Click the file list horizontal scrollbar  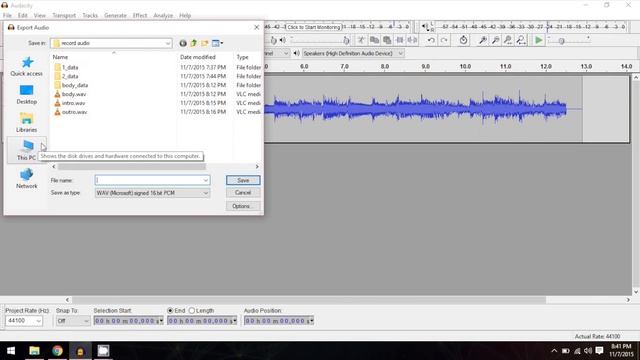[x=132, y=167]
